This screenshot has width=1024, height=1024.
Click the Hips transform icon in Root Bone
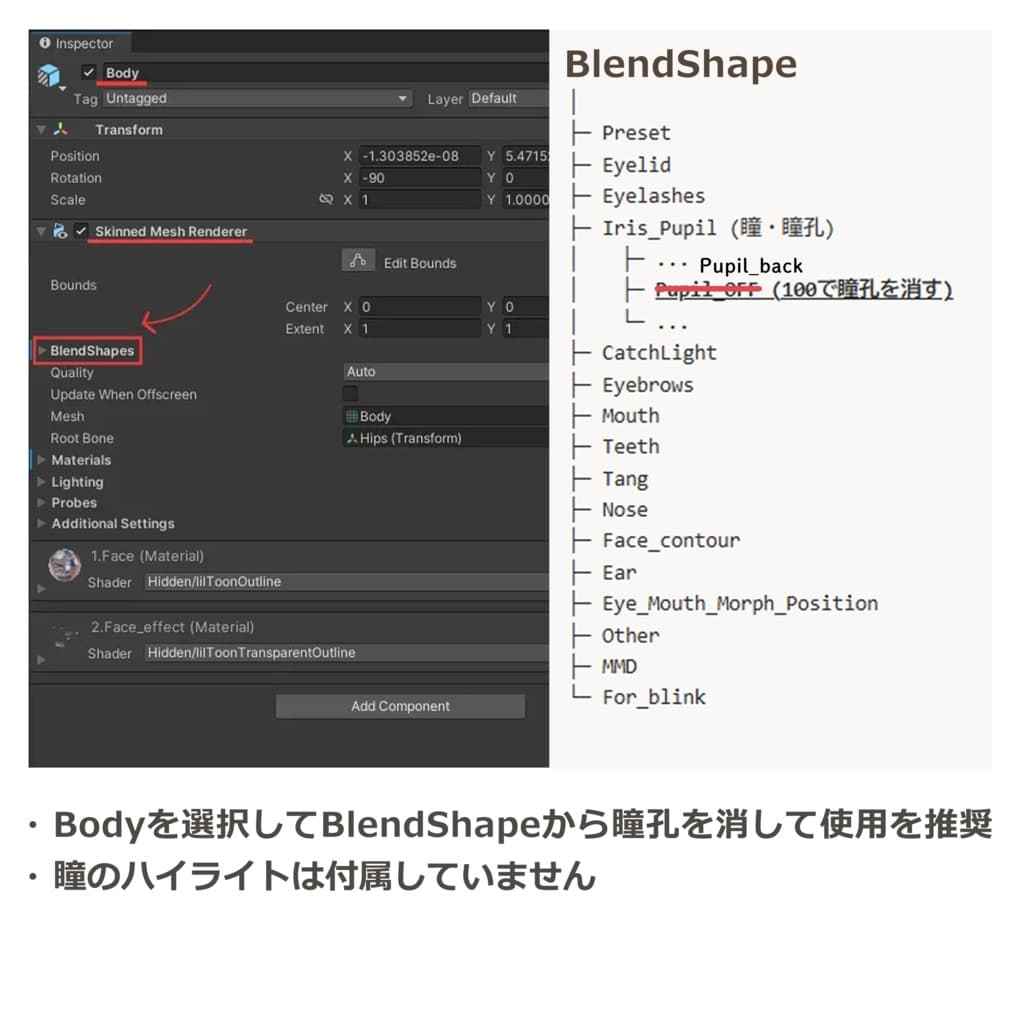click(352, 438)
